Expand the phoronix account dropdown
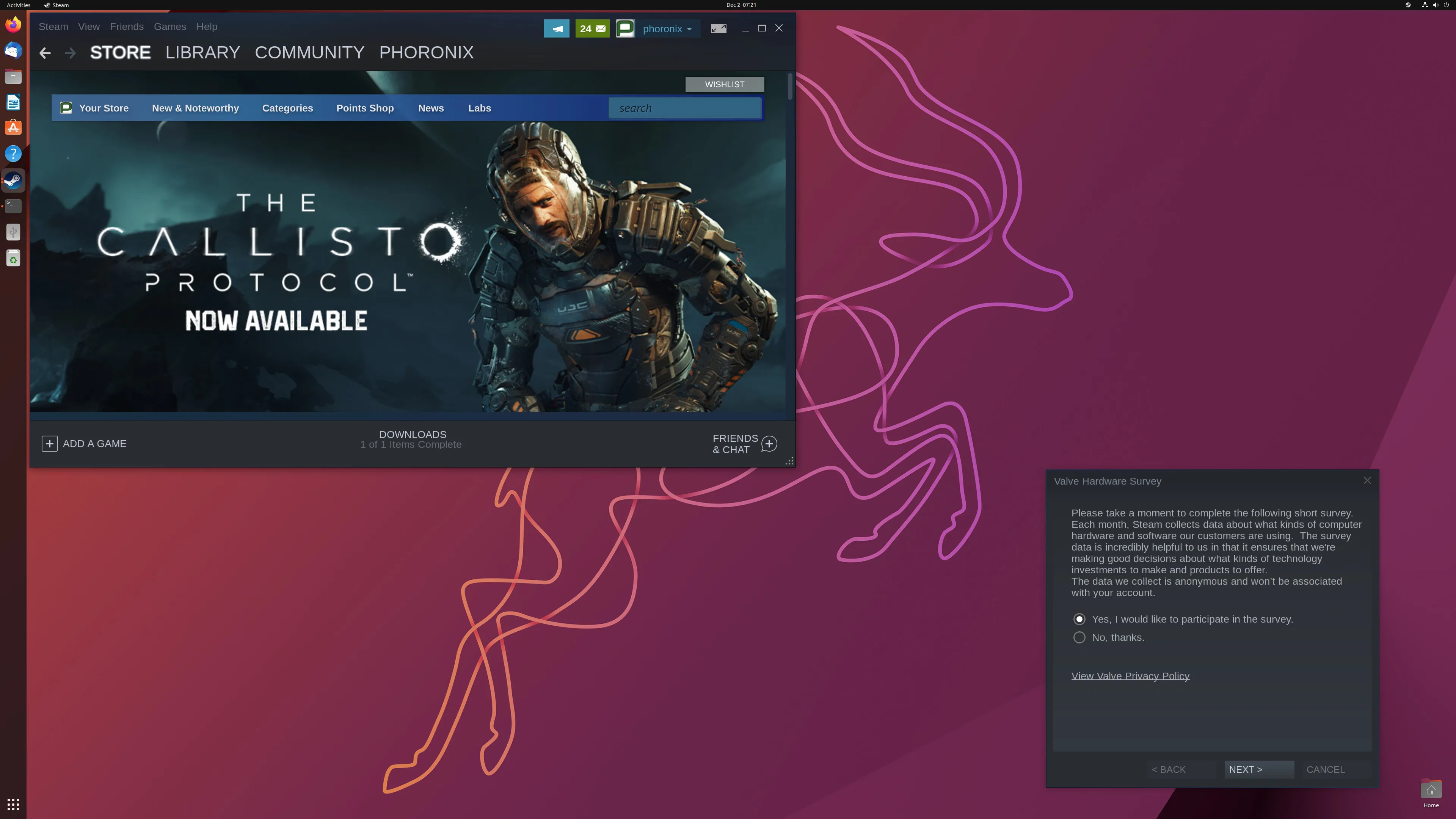Viewport: 1456px width, 819px height. coord(667,29)
